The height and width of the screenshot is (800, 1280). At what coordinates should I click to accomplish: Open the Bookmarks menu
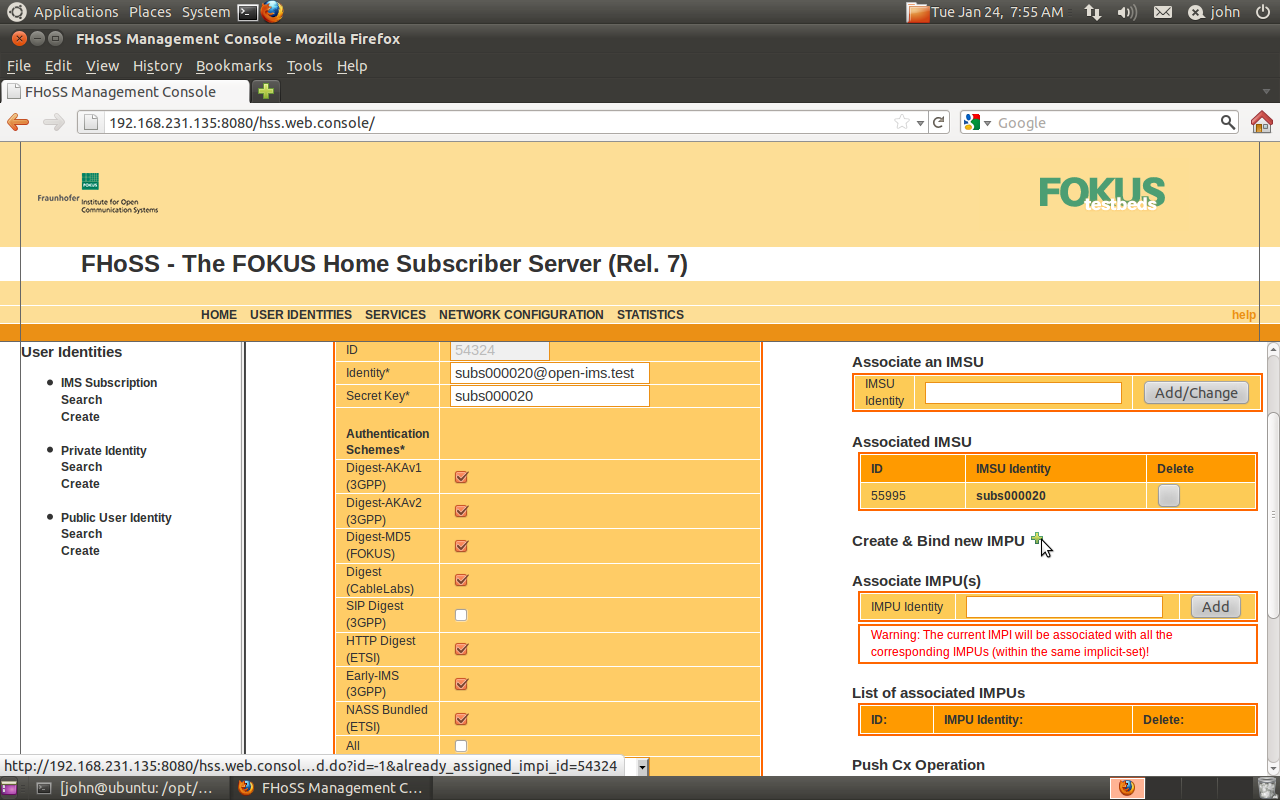[234, 66]
